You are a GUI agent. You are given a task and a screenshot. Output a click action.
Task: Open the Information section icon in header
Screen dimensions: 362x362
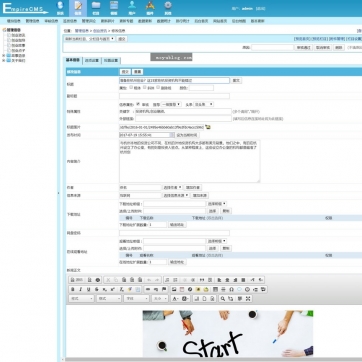[x=78, y=8]
